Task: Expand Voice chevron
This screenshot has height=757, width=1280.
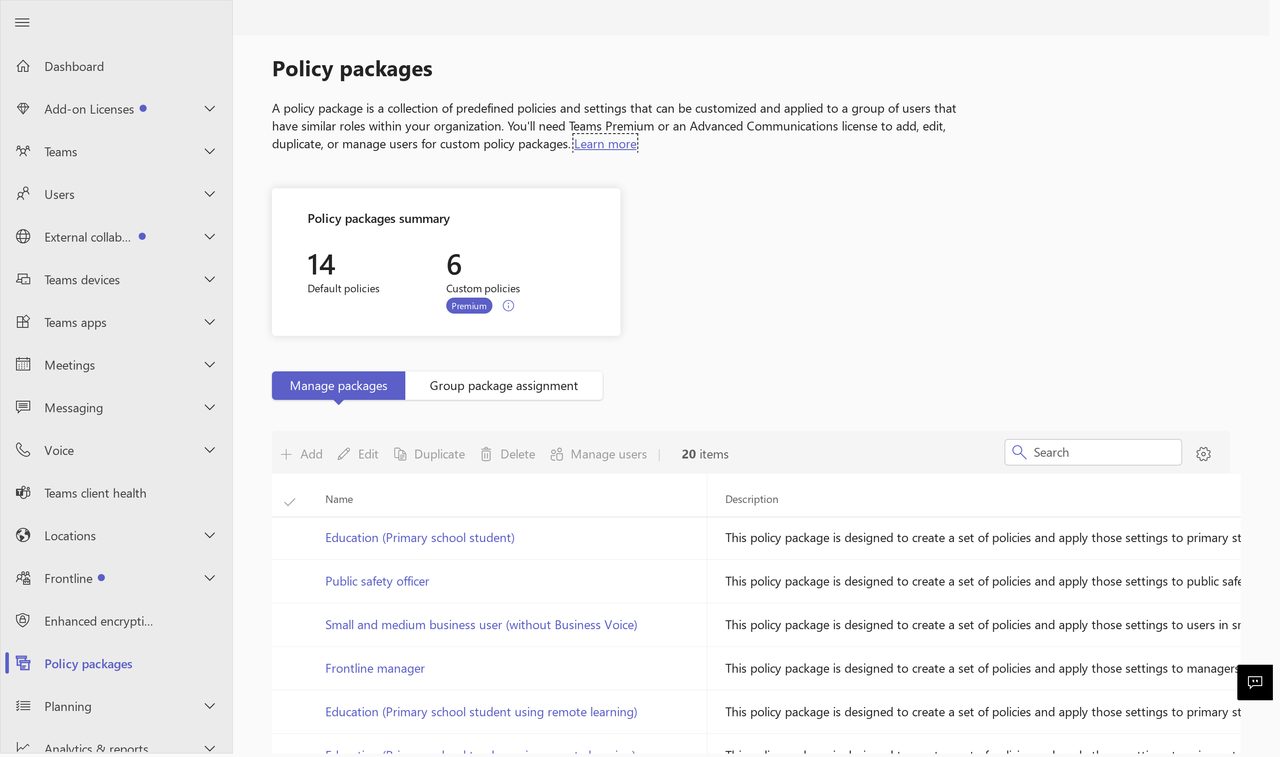Action: click(x=210, y=450)
